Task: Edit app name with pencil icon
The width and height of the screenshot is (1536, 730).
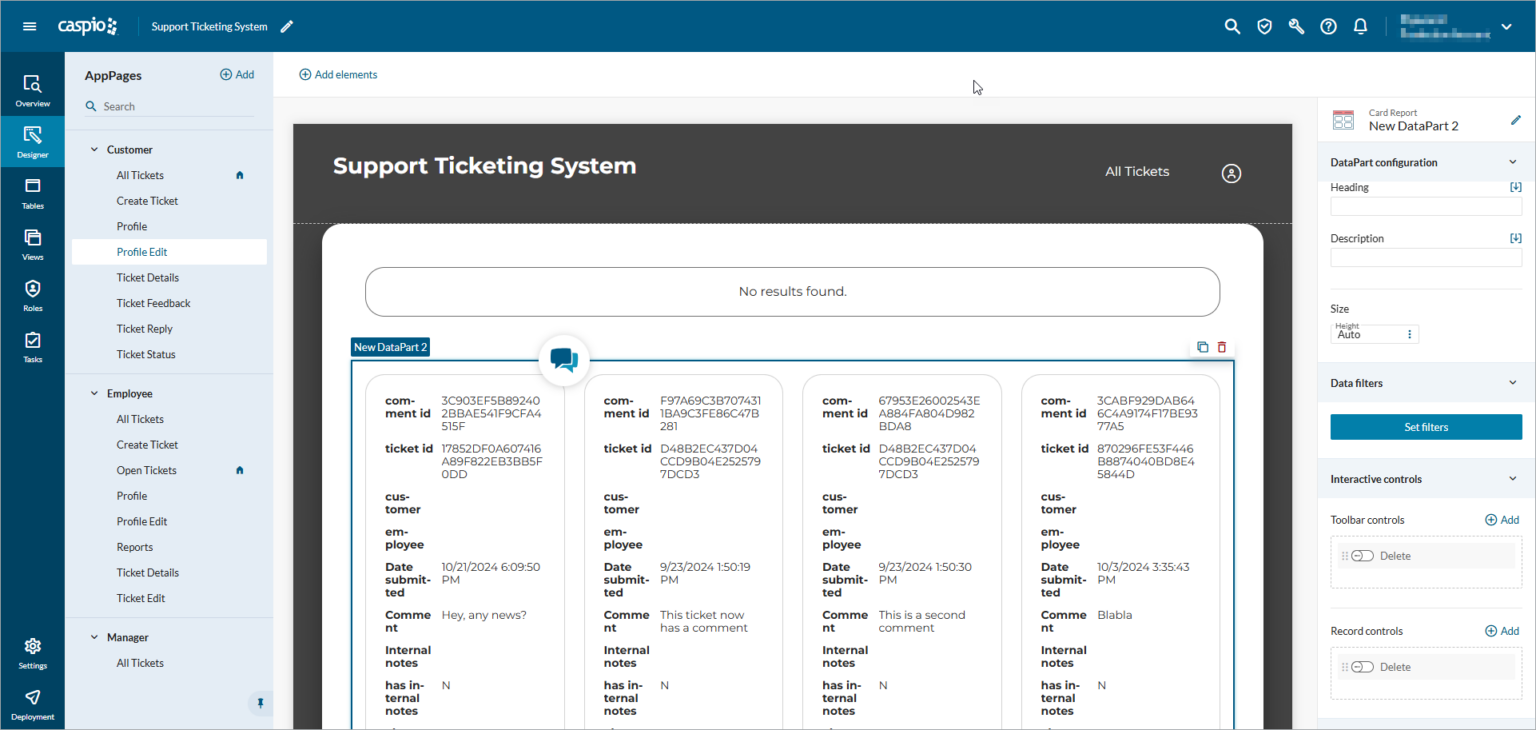Action: 287,27
